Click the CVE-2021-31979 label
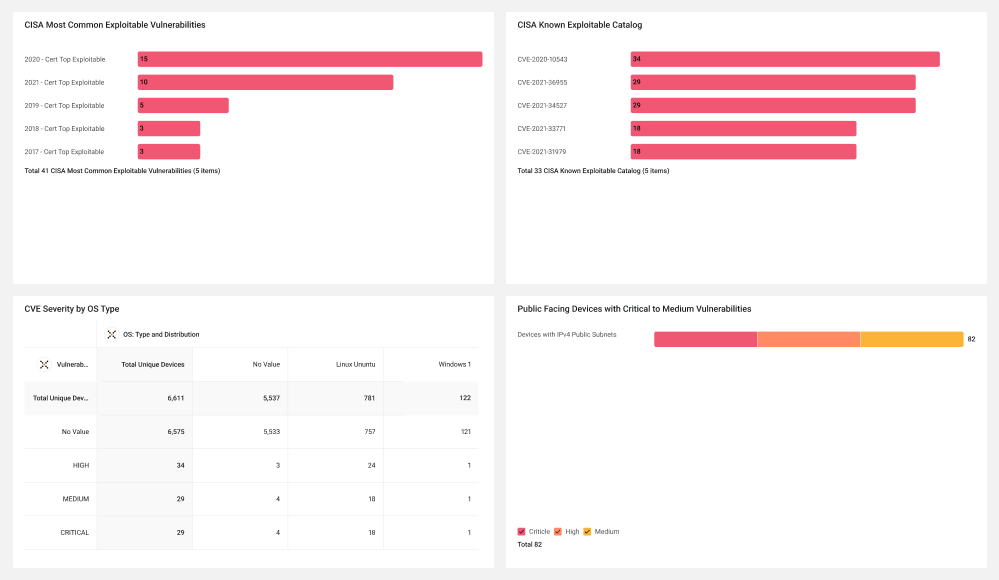Viewport: 999px width, 580px height. 542,152
